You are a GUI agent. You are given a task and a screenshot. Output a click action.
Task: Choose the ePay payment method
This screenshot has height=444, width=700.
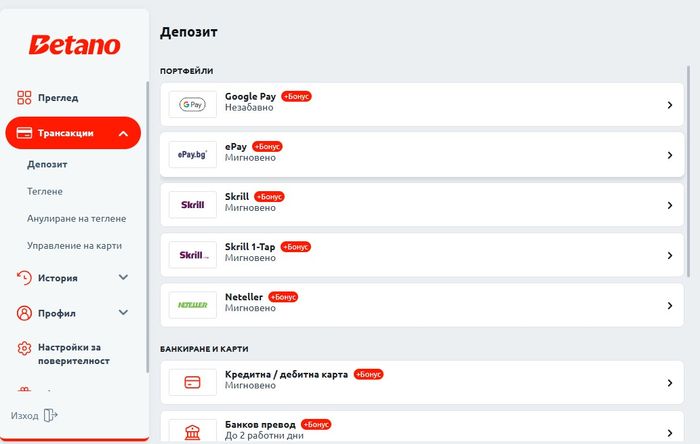point(422,154)
